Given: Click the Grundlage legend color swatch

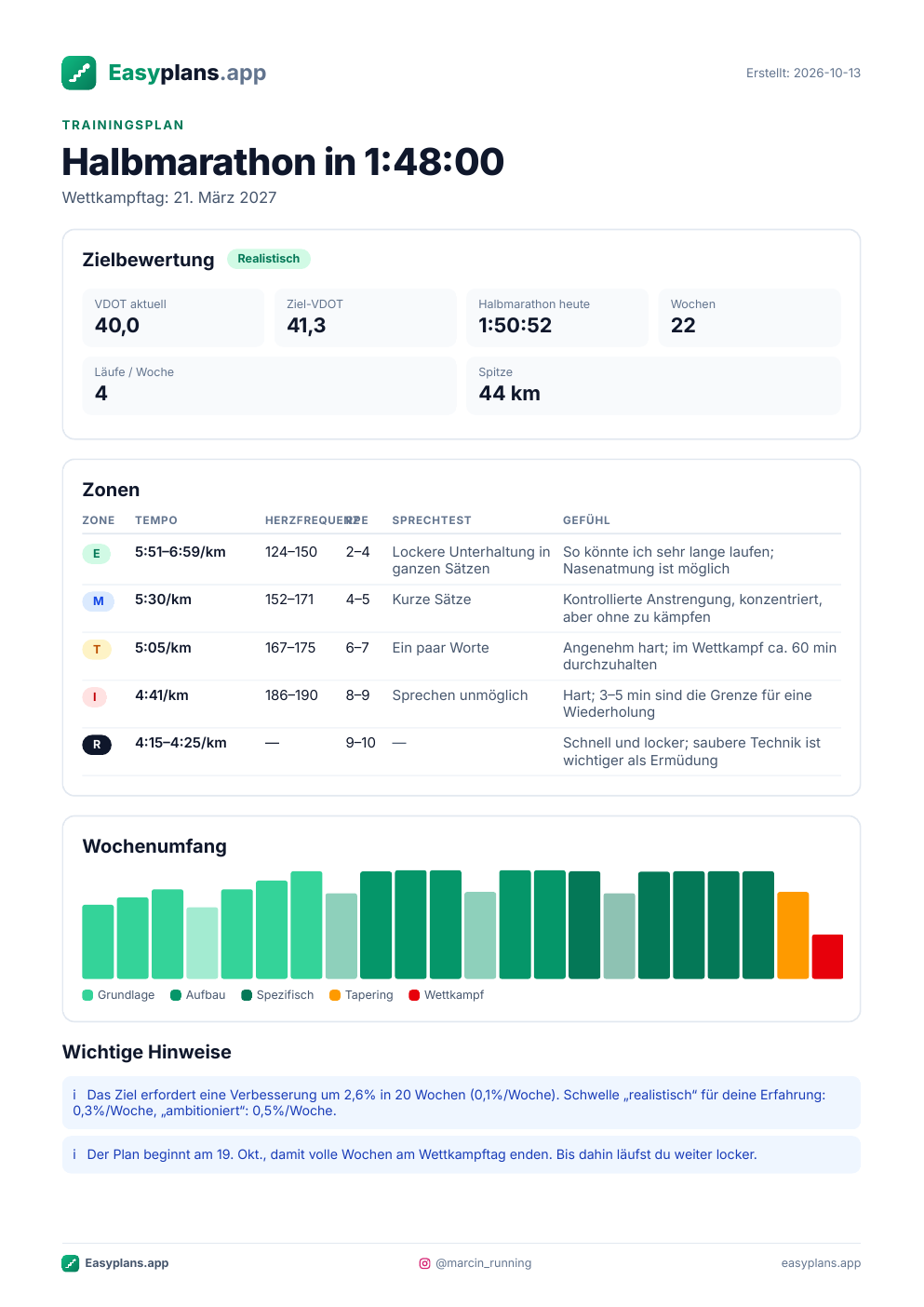Looking at the screenshot, I should click(x=88, y=995).
